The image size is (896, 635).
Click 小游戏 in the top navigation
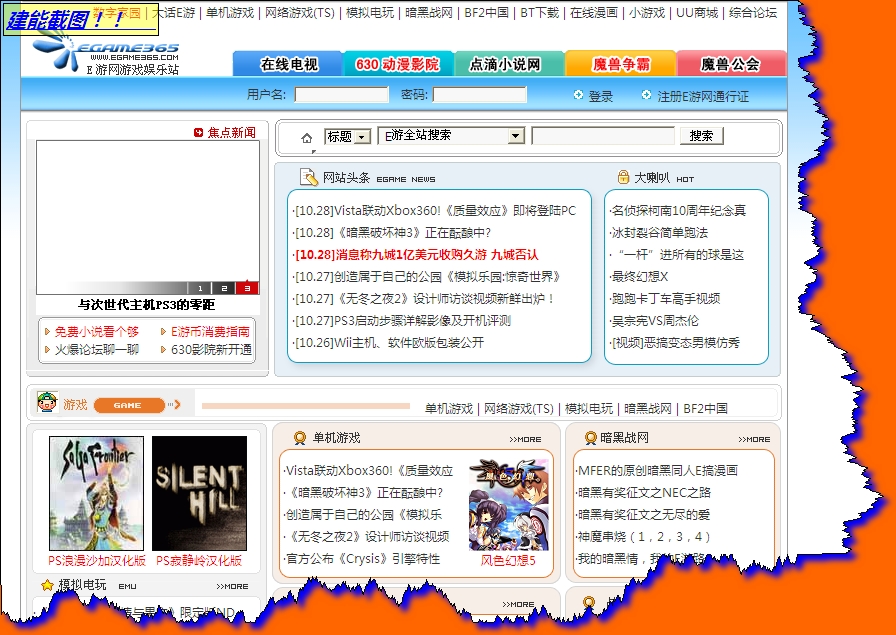coord(647,13)
